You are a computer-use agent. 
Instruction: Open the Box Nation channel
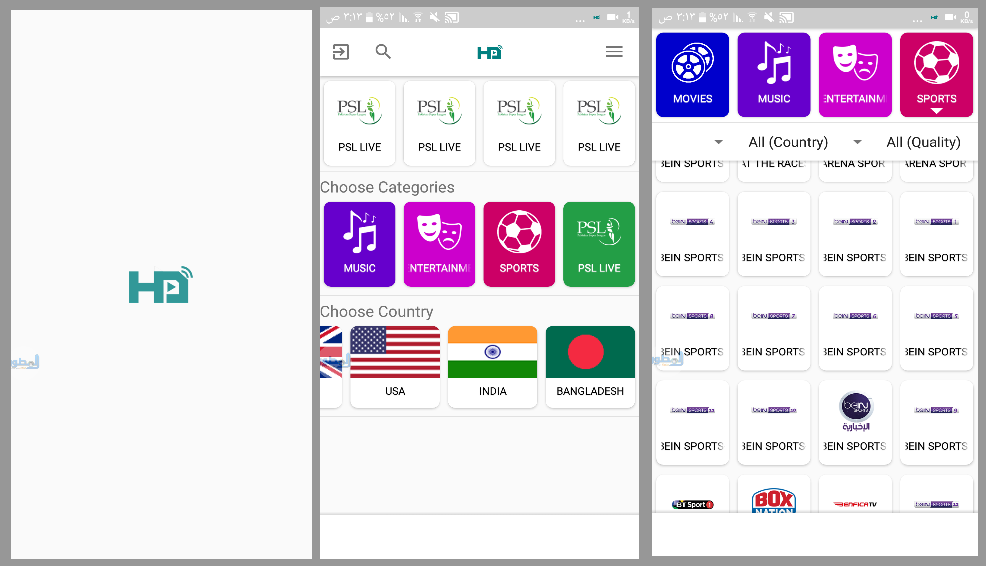(x=773, y=496)
